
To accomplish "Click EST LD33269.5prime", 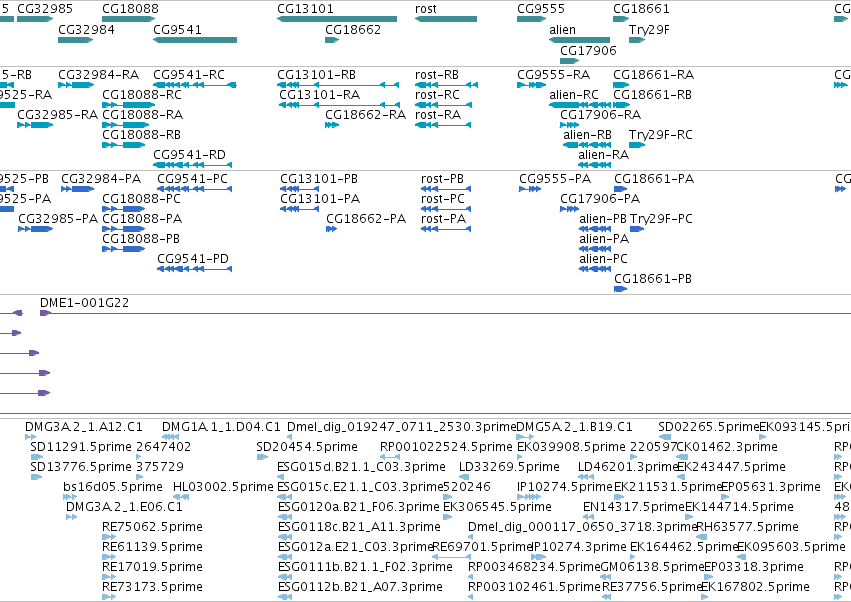I will pyautogui.click(x=464, y=477).
